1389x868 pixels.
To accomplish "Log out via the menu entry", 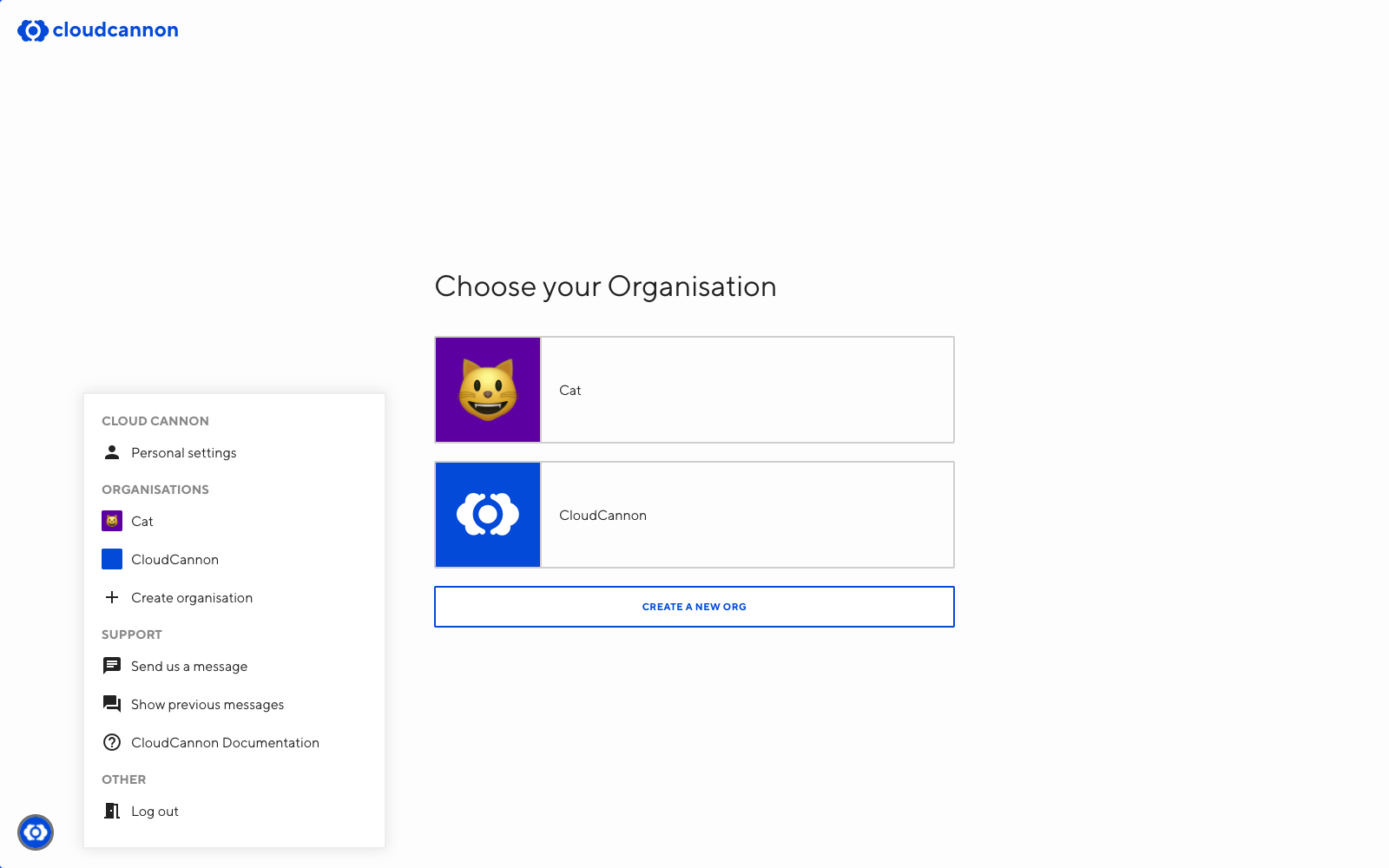I will tap(155, 812).
